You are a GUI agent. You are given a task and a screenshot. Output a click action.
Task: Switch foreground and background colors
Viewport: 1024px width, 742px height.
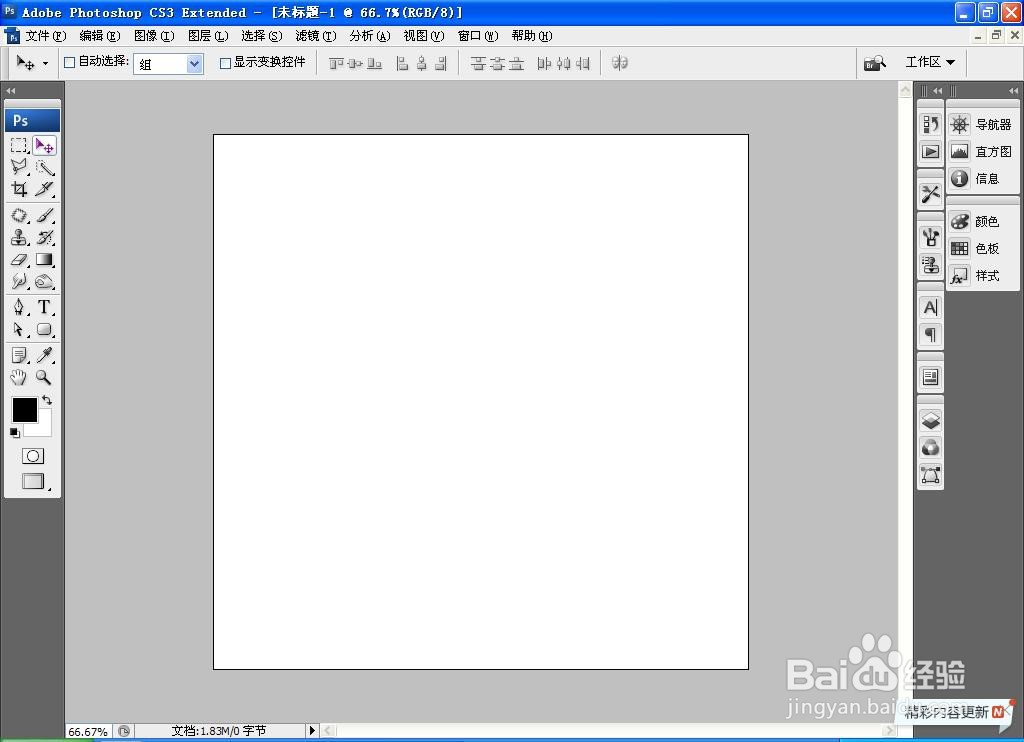coord(47,400)
